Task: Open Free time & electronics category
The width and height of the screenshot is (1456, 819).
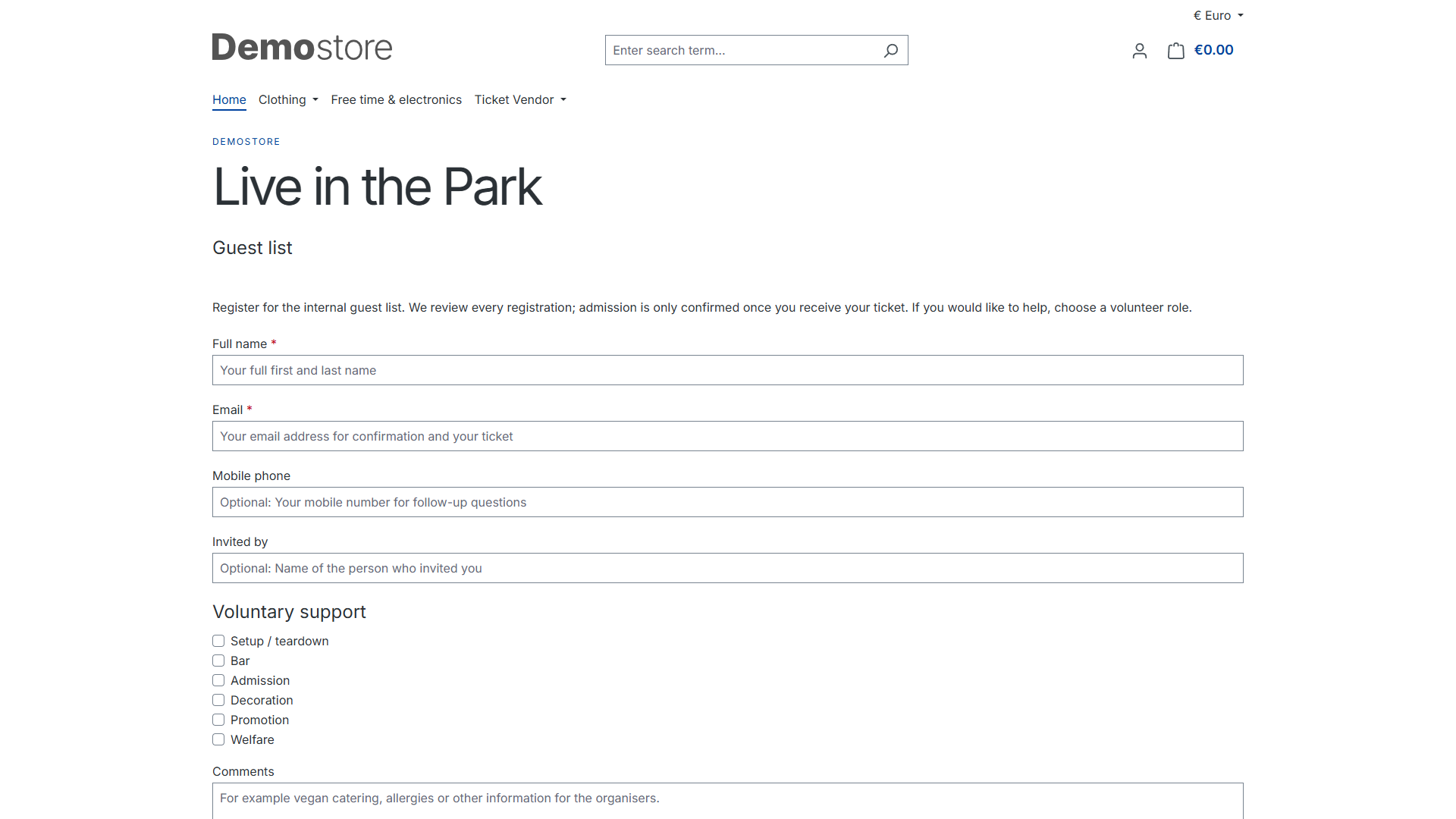Action: click(x=396, y=99)
